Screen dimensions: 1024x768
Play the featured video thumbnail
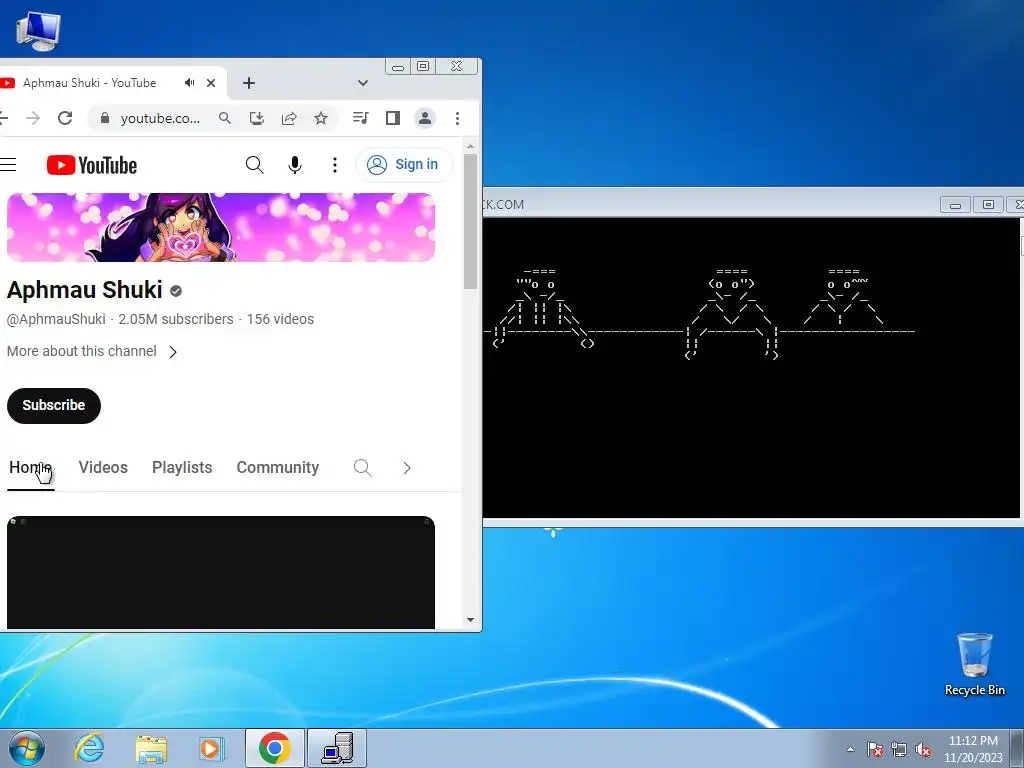[x=221, y=573]
